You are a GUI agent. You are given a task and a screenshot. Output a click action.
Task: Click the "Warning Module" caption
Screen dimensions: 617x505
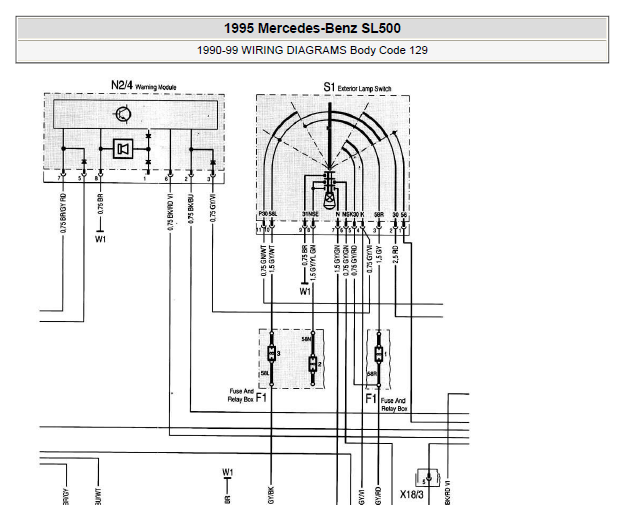[x=156, y=87]
